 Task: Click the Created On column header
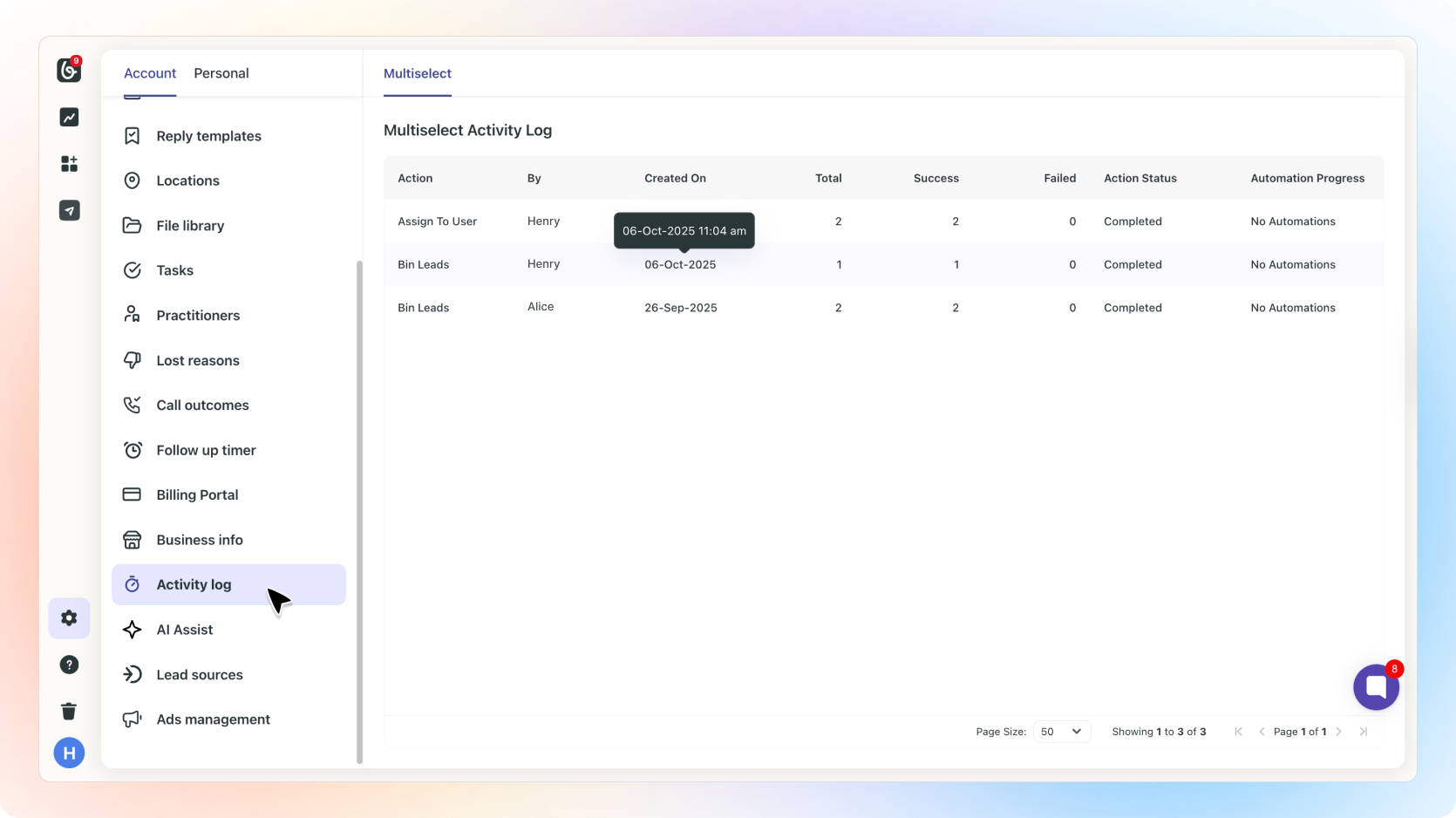click(x=676, y=178)
